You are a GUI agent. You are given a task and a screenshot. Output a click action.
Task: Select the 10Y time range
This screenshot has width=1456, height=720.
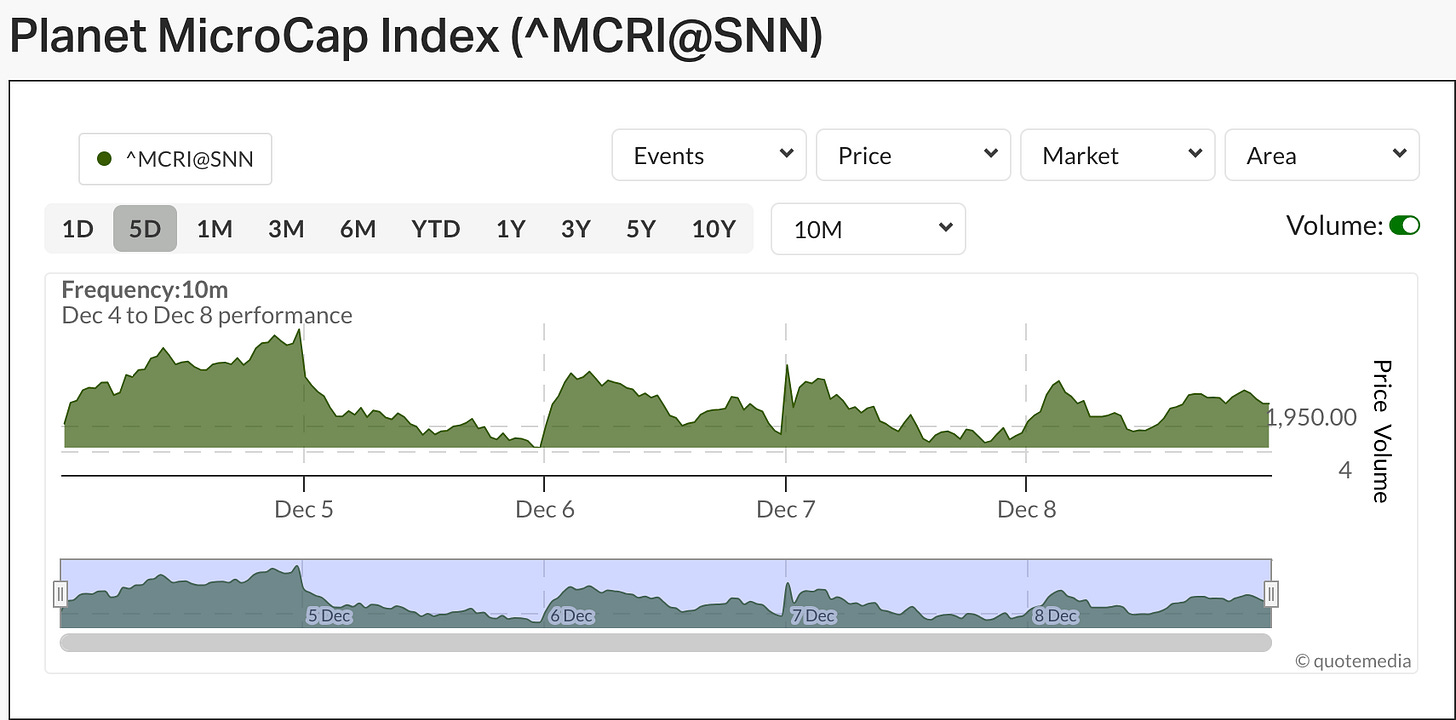[714, 229]
